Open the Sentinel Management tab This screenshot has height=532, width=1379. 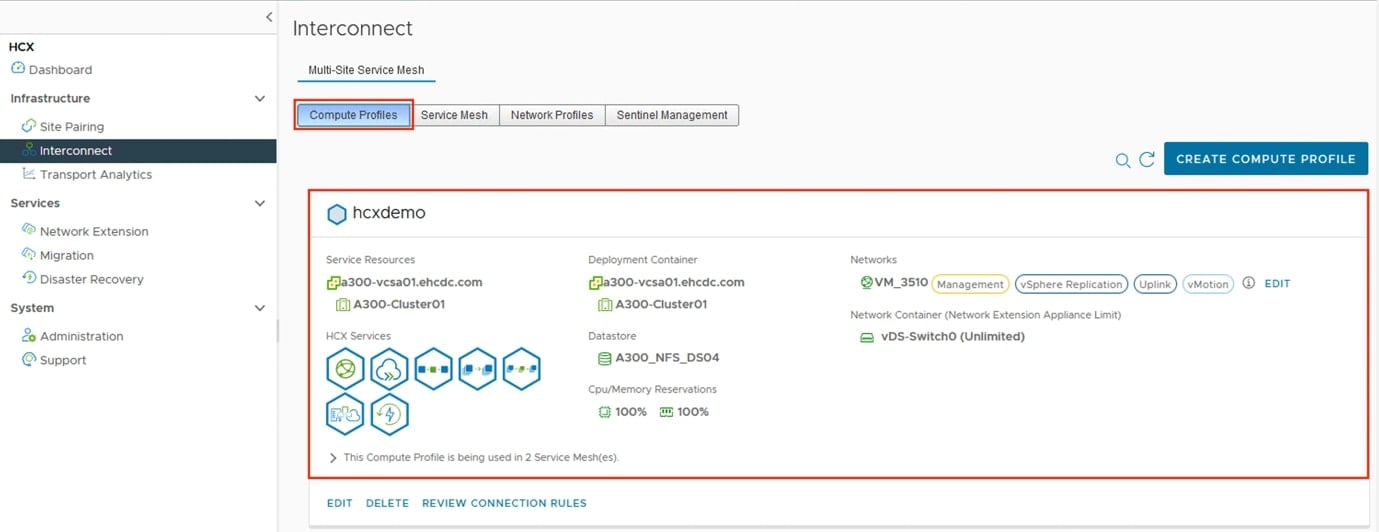pyautogui.click(x=671, y=115)
